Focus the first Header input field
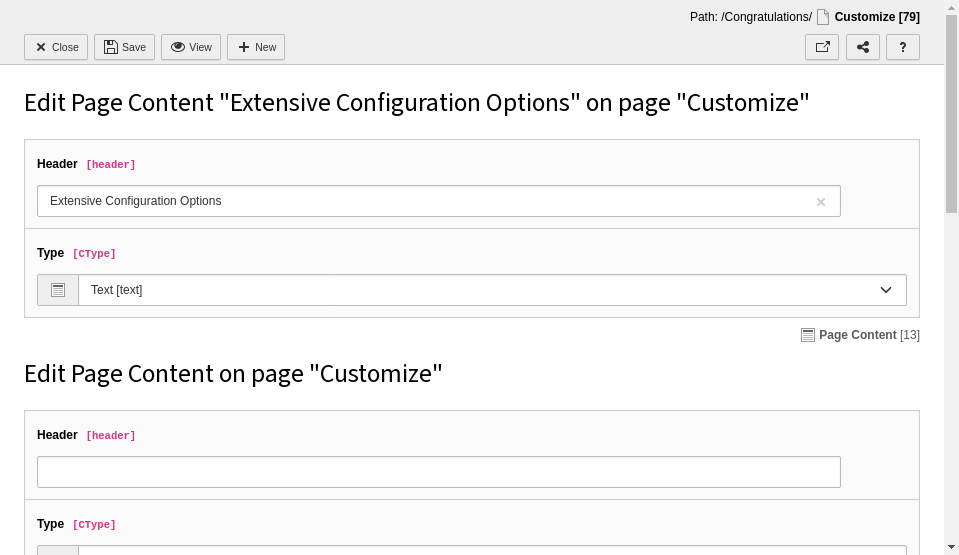 pyautogui.click(x=439, y=201)
